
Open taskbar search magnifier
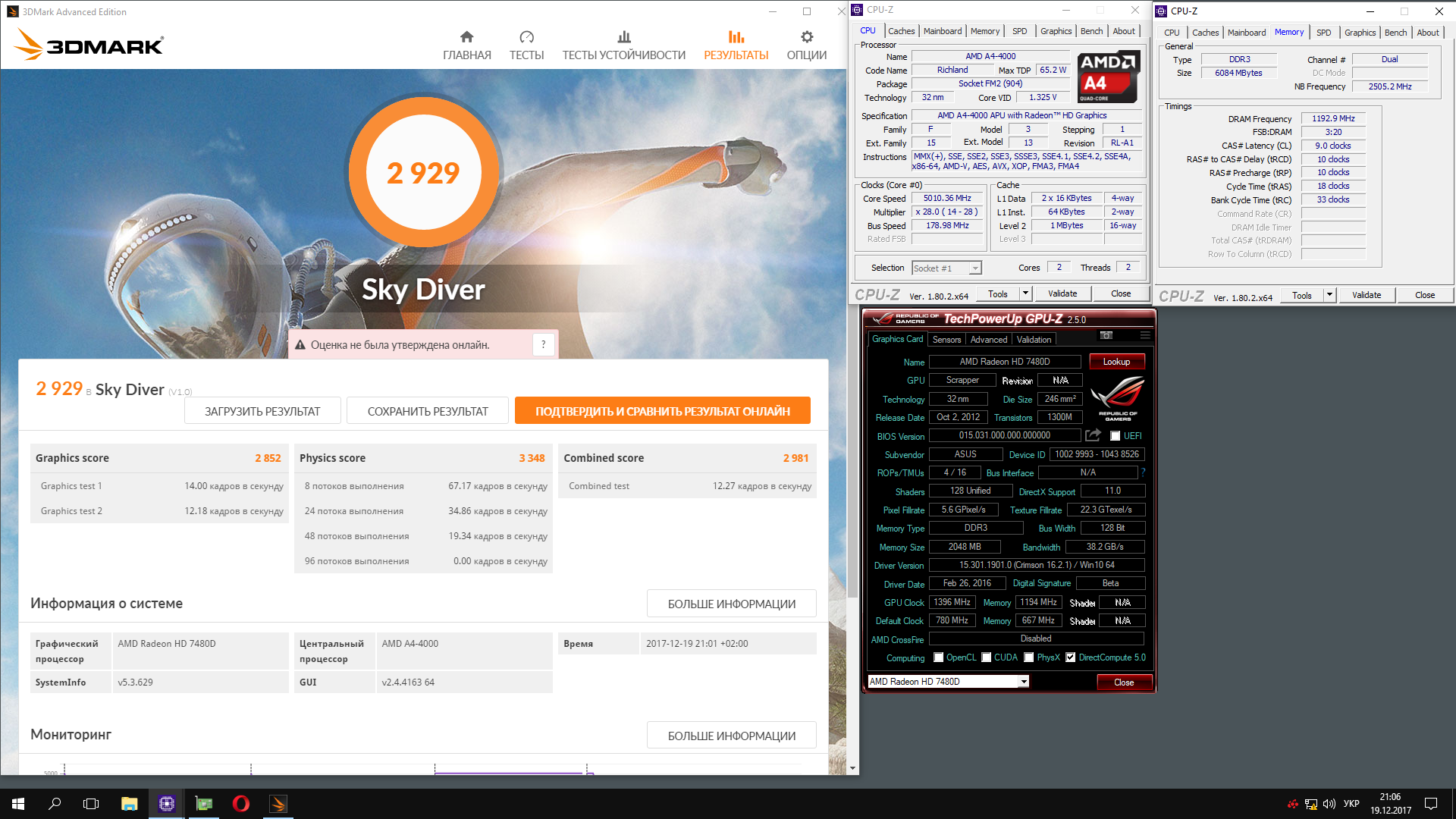click(55, 804)
